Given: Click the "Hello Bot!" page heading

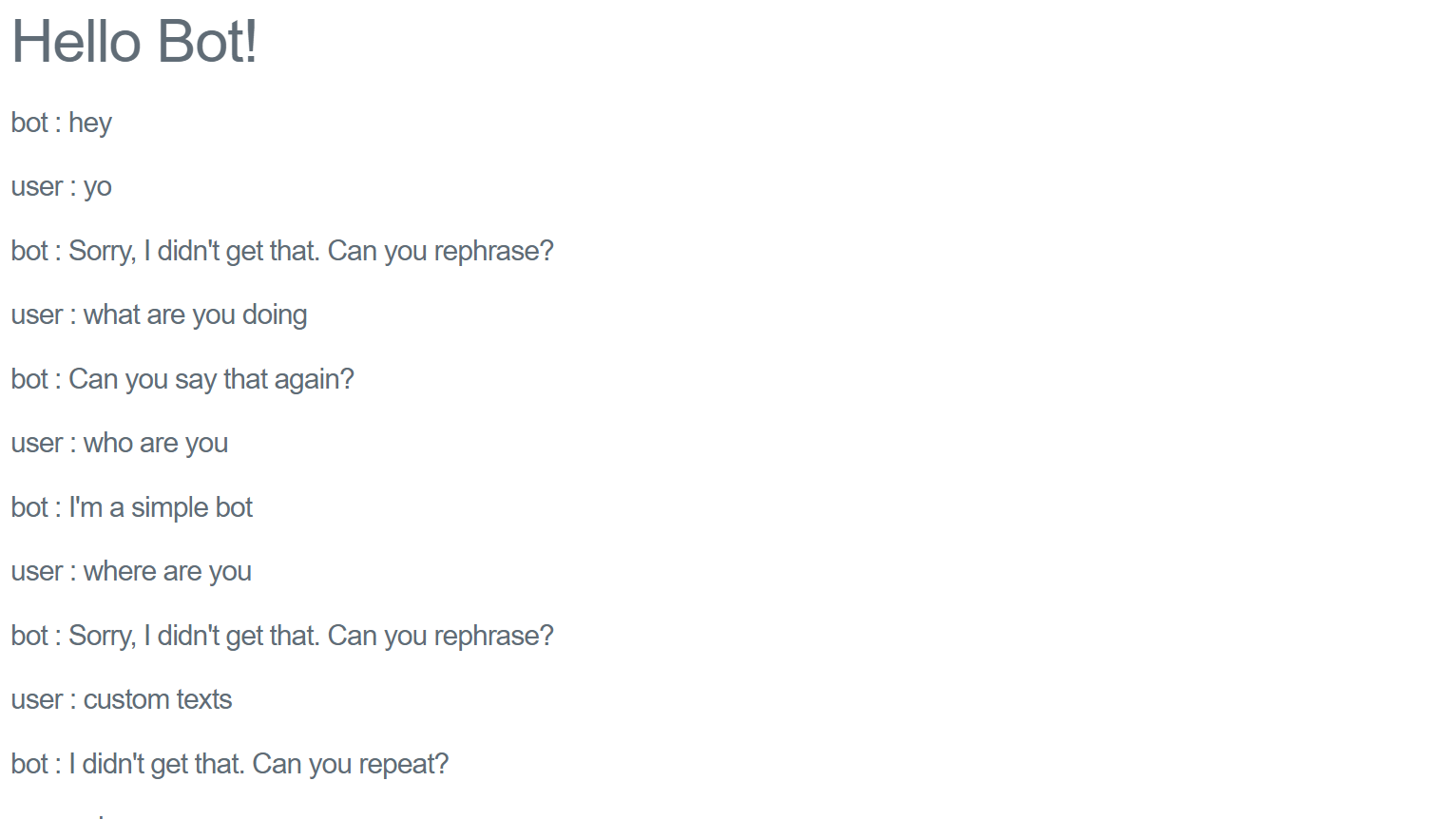Looking at the screenshot, I should (x=134, y=43).
